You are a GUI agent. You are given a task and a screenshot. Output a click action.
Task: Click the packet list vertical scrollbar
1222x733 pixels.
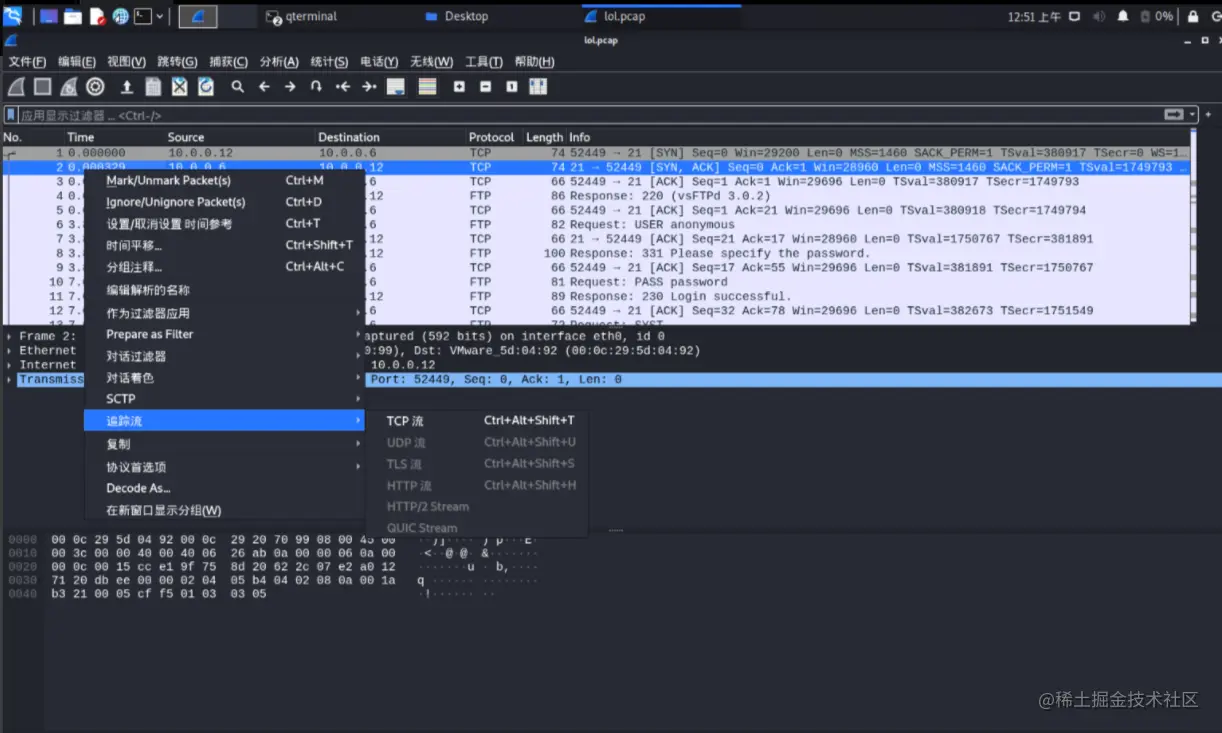coord(1194,225)
